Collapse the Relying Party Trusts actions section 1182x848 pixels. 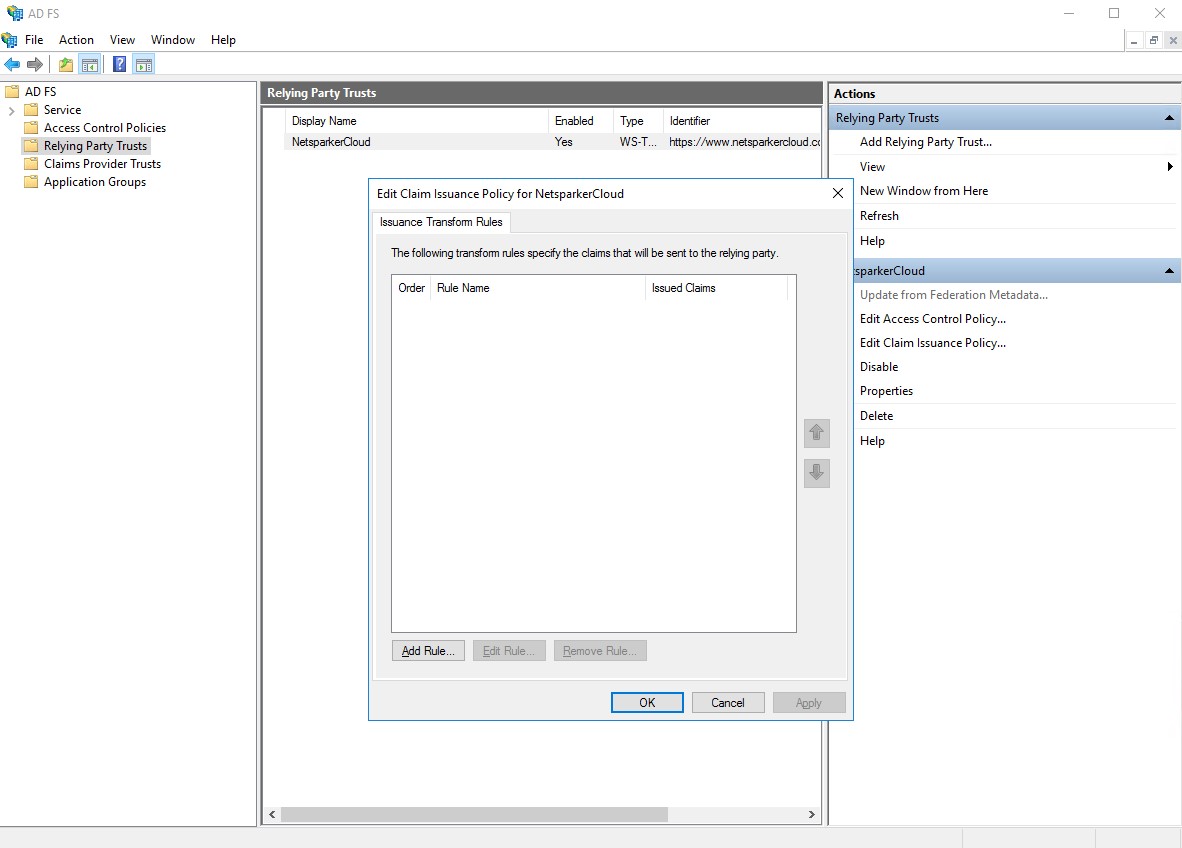click(1169, 118)
